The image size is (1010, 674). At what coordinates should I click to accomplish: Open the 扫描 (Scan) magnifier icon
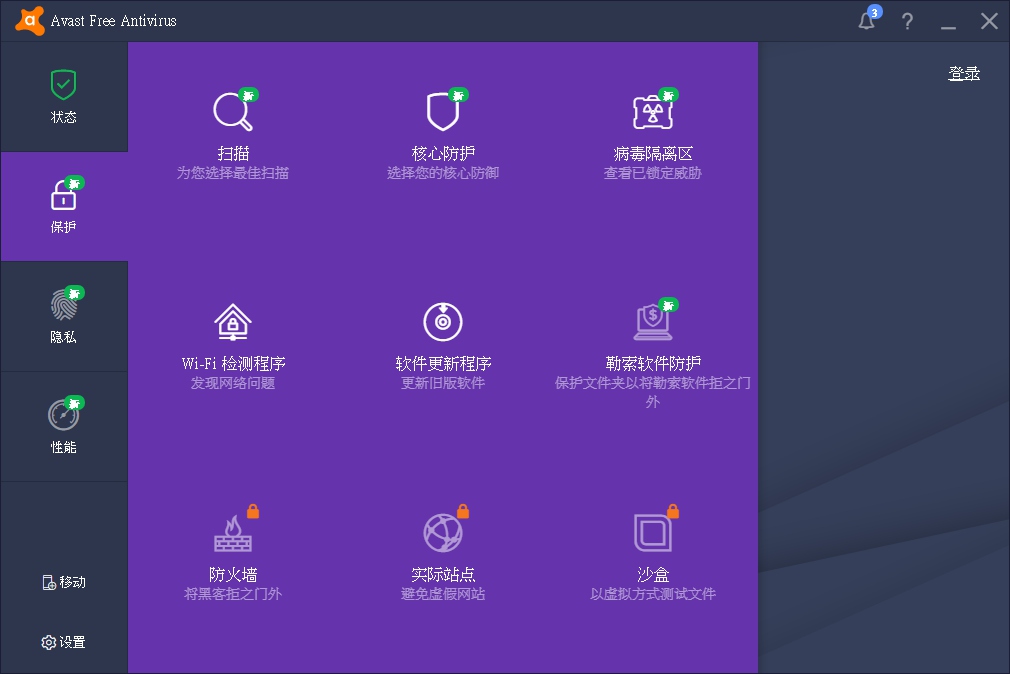pyautogui.click(x=233, y=111)
